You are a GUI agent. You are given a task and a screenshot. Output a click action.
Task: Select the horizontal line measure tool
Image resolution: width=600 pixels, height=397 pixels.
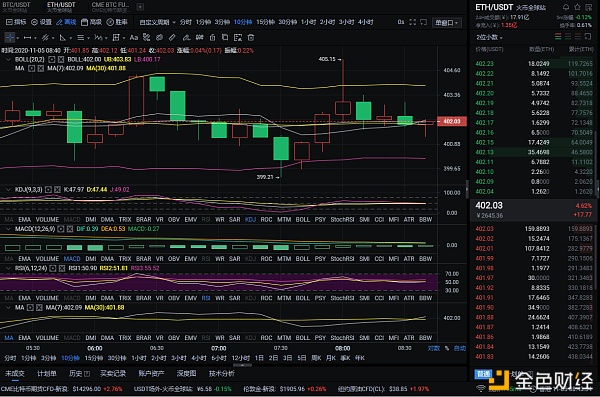pos(27,38)
